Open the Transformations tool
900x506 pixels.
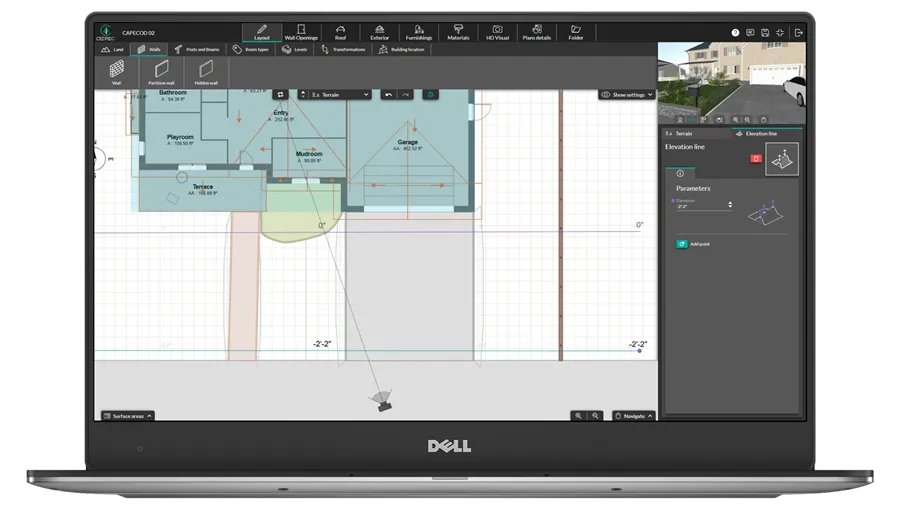coord(343,49)
